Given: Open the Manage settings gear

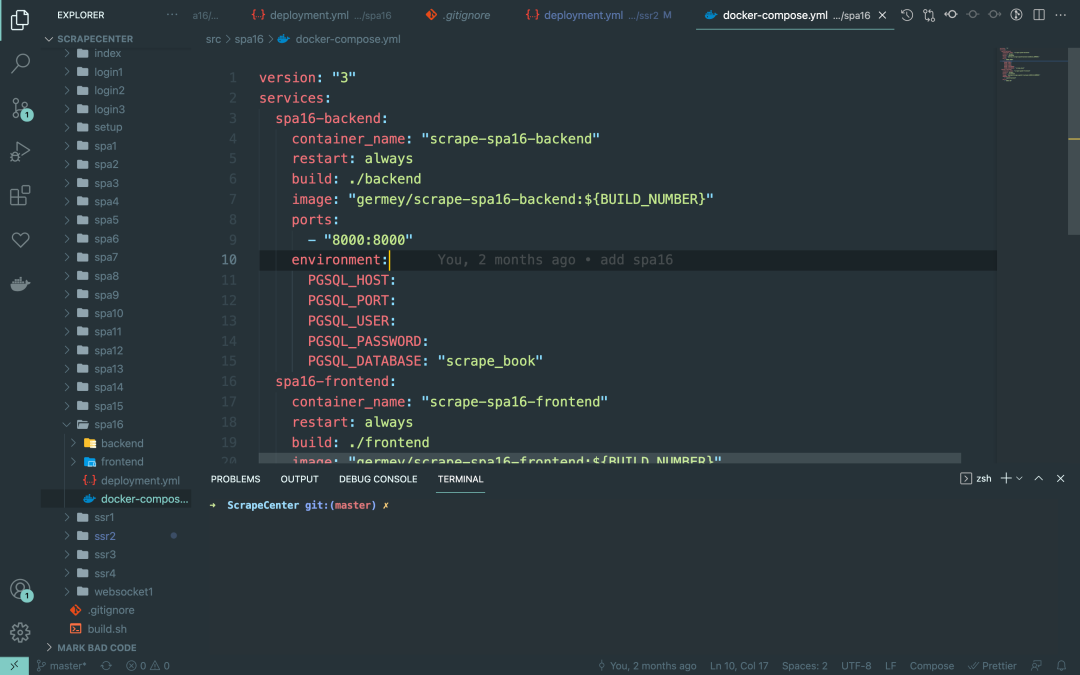Looking at the screenshot, I should click(x=21, y=632).
